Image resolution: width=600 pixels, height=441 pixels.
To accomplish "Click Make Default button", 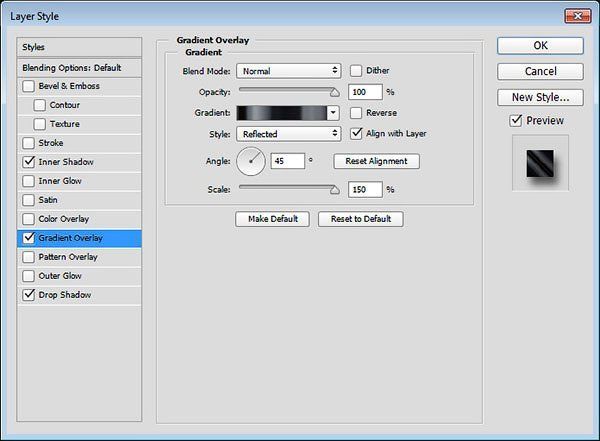I will pos(272,219).
